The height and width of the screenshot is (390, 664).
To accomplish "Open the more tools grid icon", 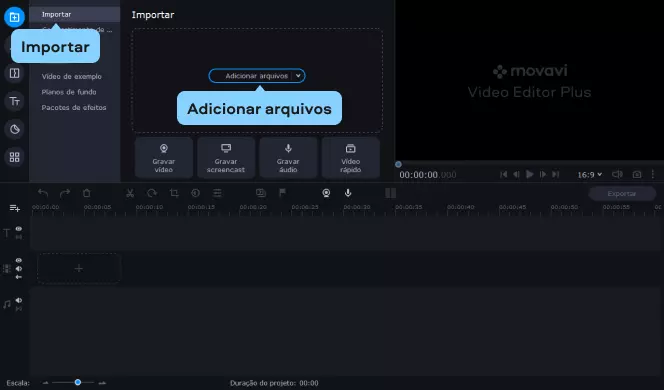I will tap(14, 157).
